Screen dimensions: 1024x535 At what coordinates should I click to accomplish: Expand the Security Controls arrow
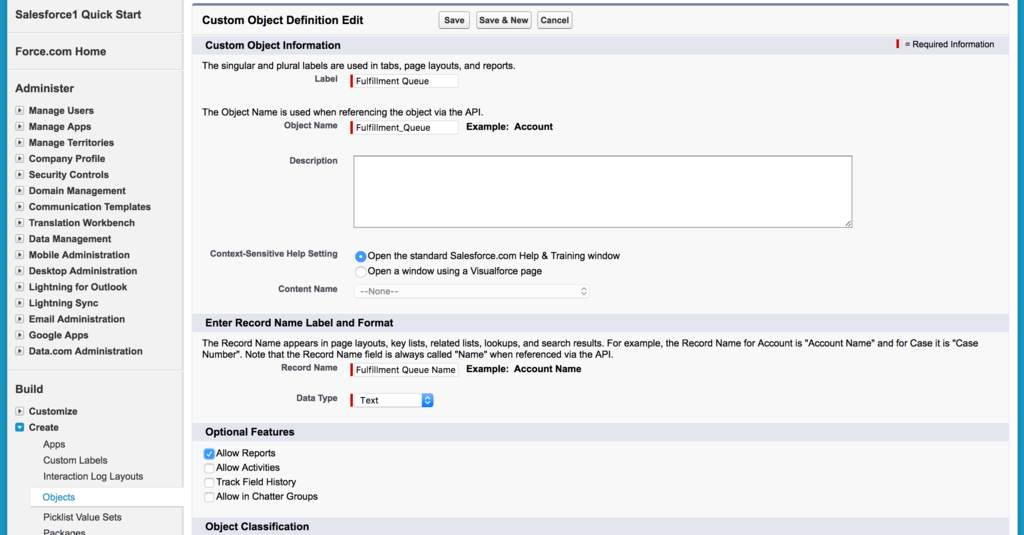[20, 174]
